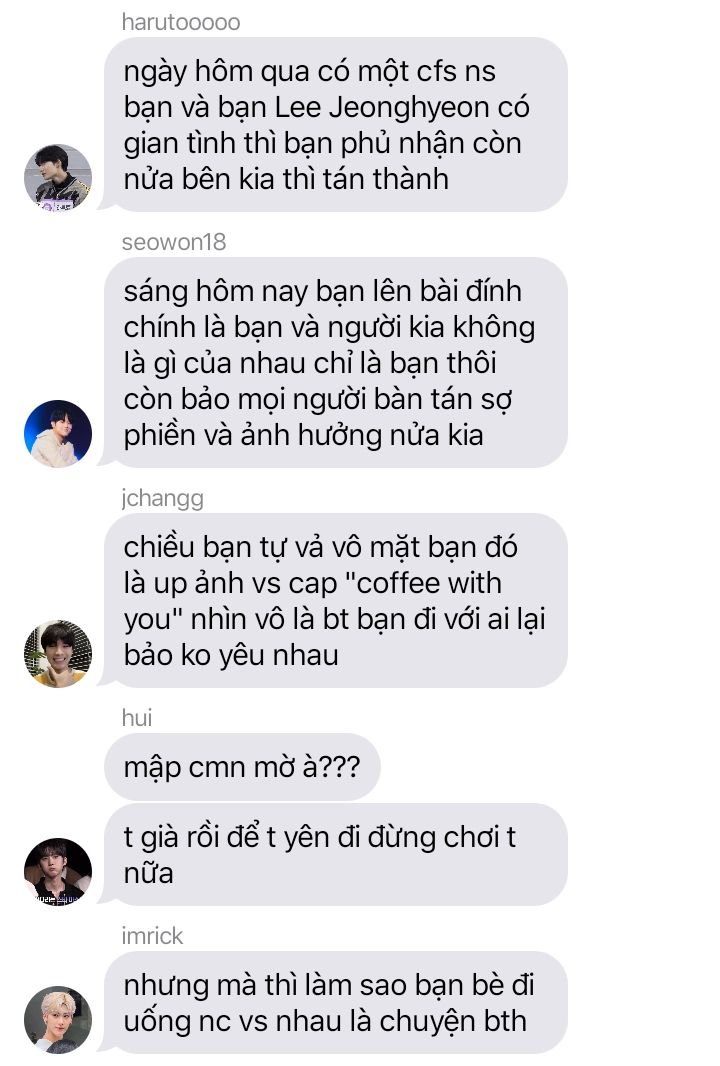Open jchangg's avatar photo

pos(58,653)
